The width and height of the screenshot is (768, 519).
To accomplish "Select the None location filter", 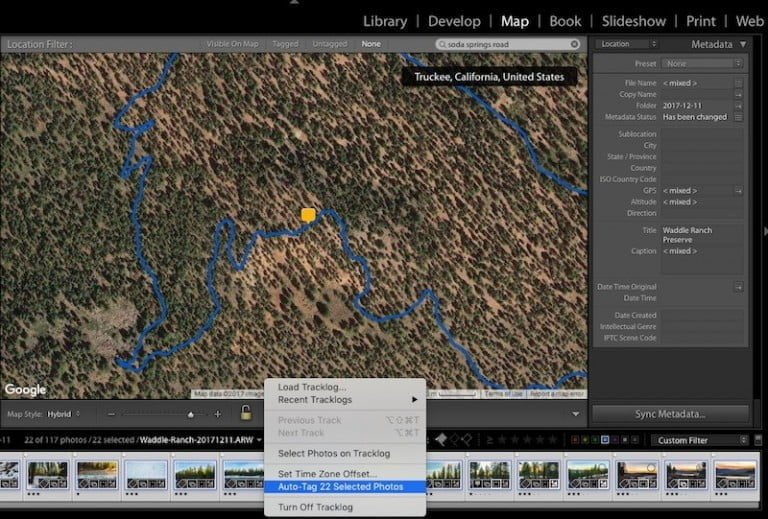I will click(x=371, y=44).
